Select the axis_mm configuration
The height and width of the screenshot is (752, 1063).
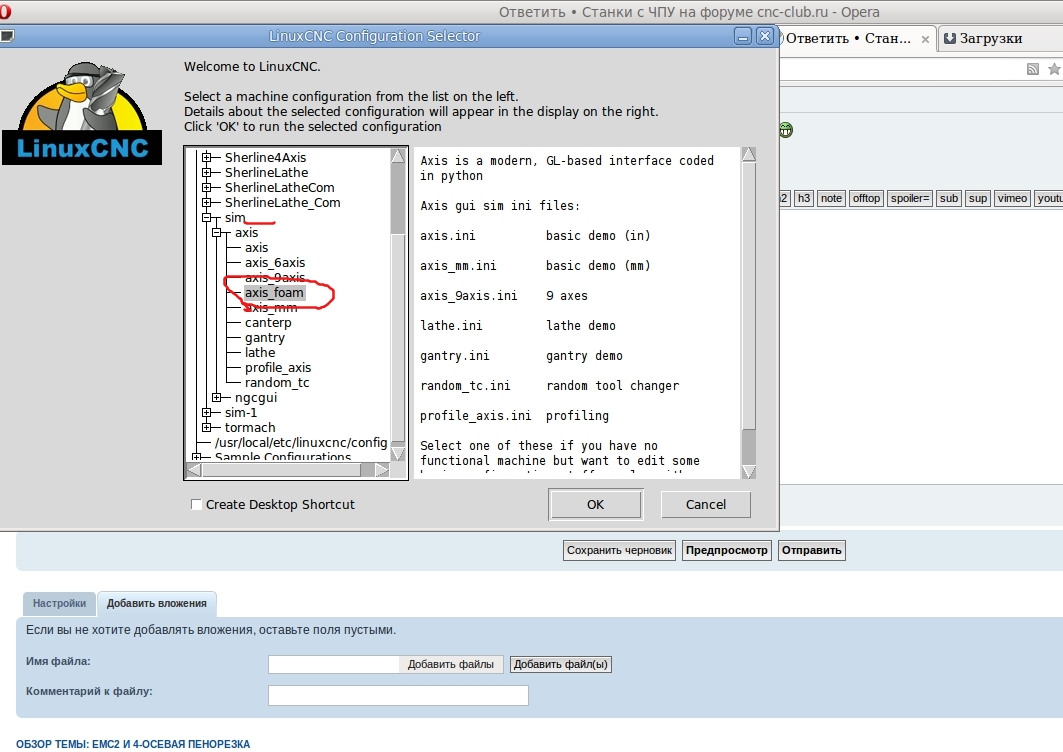(270, 307)
